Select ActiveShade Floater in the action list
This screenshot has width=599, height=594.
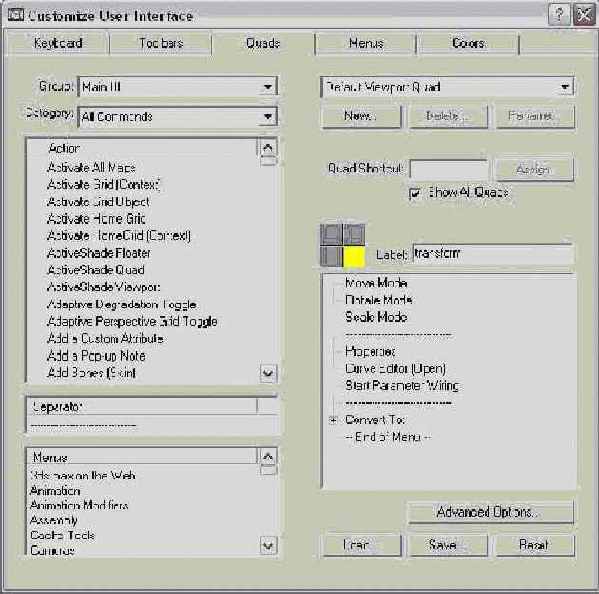[99, 253]
